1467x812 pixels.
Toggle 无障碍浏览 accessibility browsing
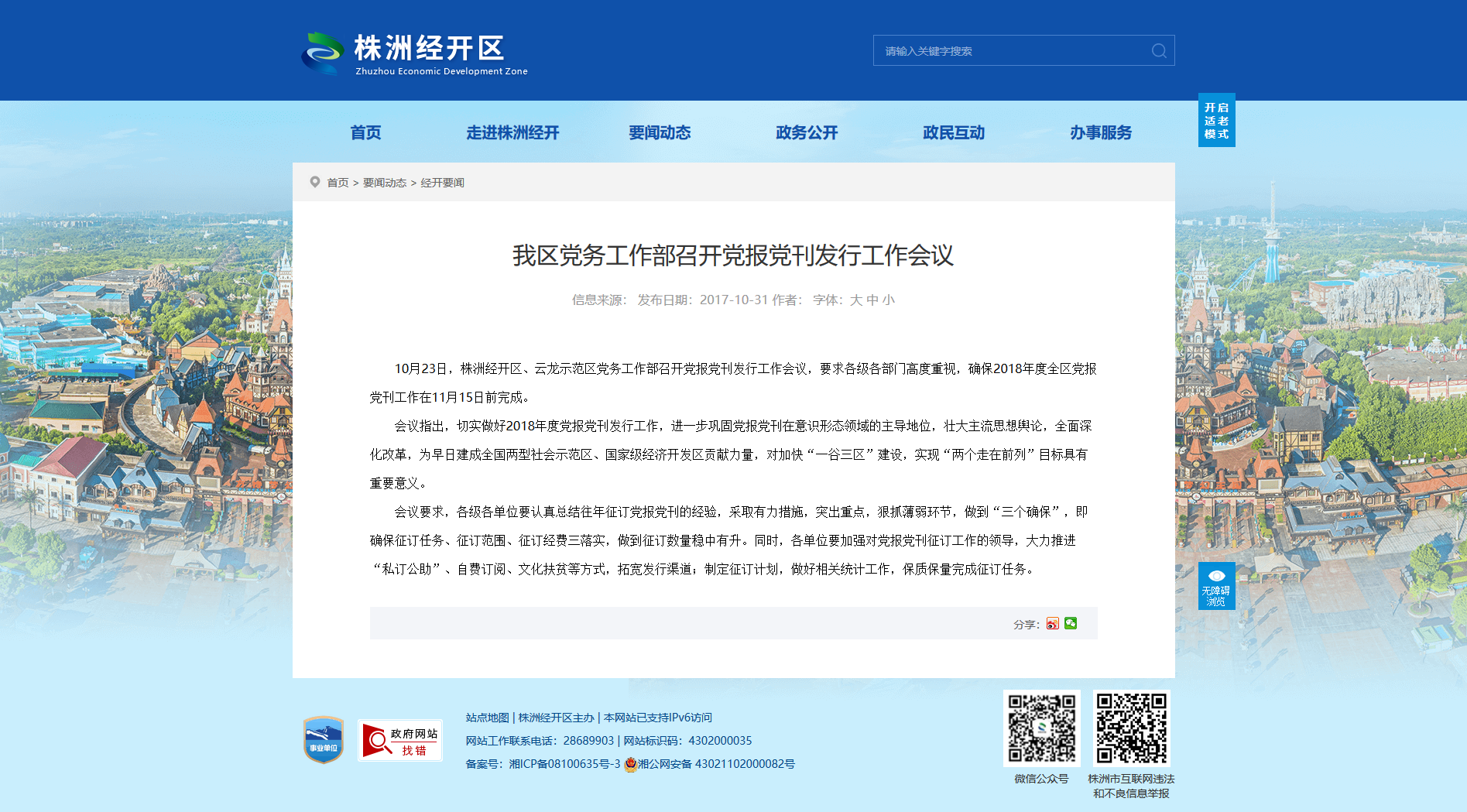(1216, 586)
